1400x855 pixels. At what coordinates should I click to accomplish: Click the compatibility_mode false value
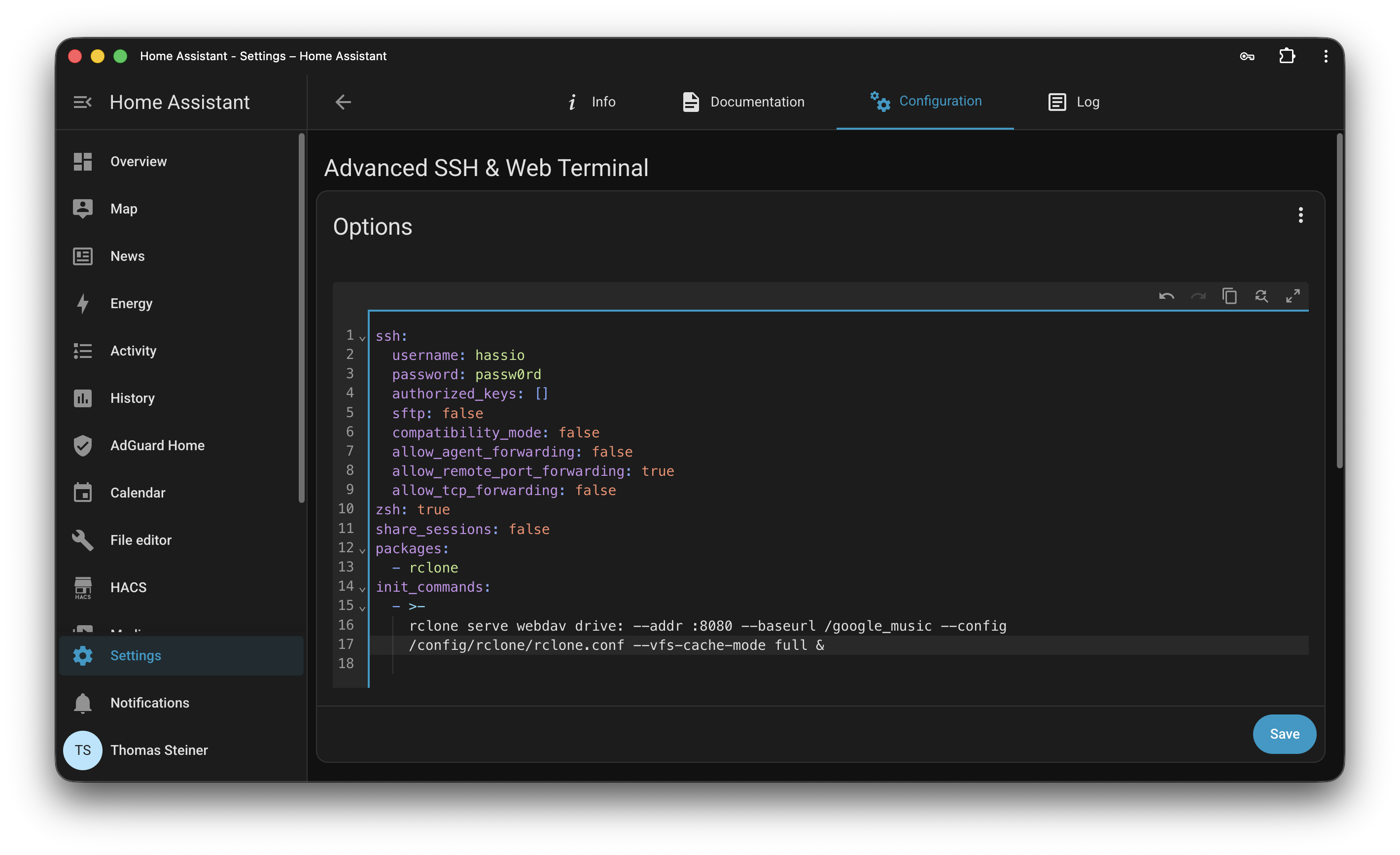coord(578,432)
